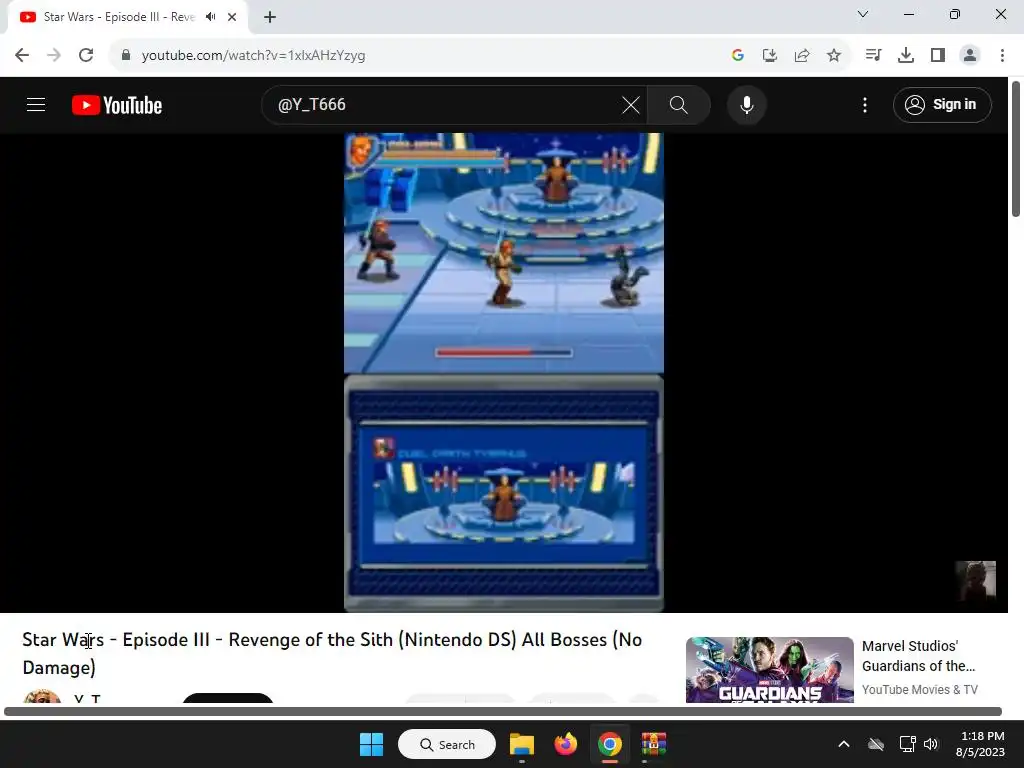Toggle the Chrome side panel
The height and width of the screenshot is (768, 1024).
coord(938,55)
